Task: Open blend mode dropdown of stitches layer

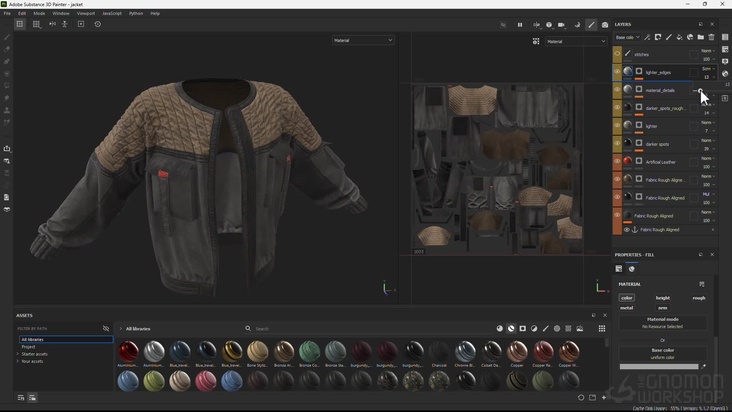Action: pos(707,50)
